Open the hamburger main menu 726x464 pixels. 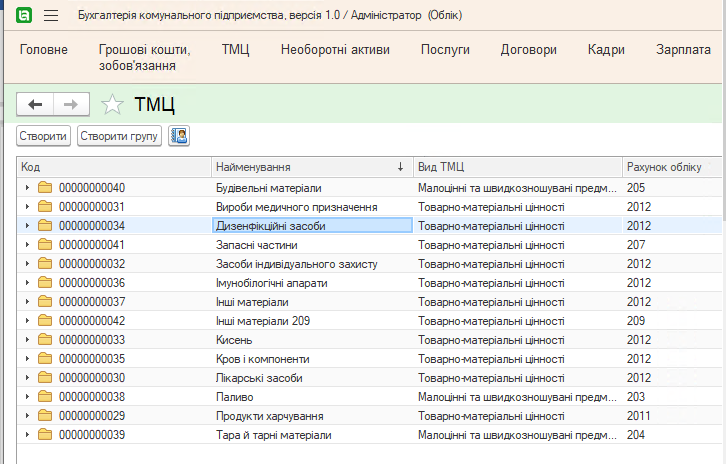[51, 16]
